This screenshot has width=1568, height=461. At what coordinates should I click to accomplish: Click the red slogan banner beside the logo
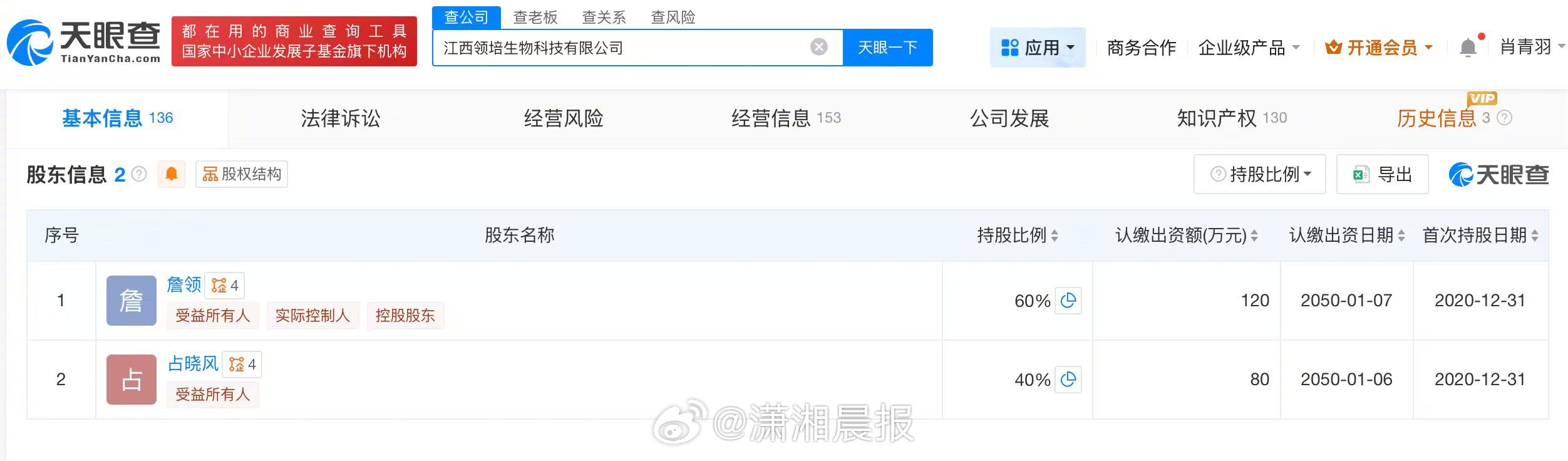coord(294,41)
